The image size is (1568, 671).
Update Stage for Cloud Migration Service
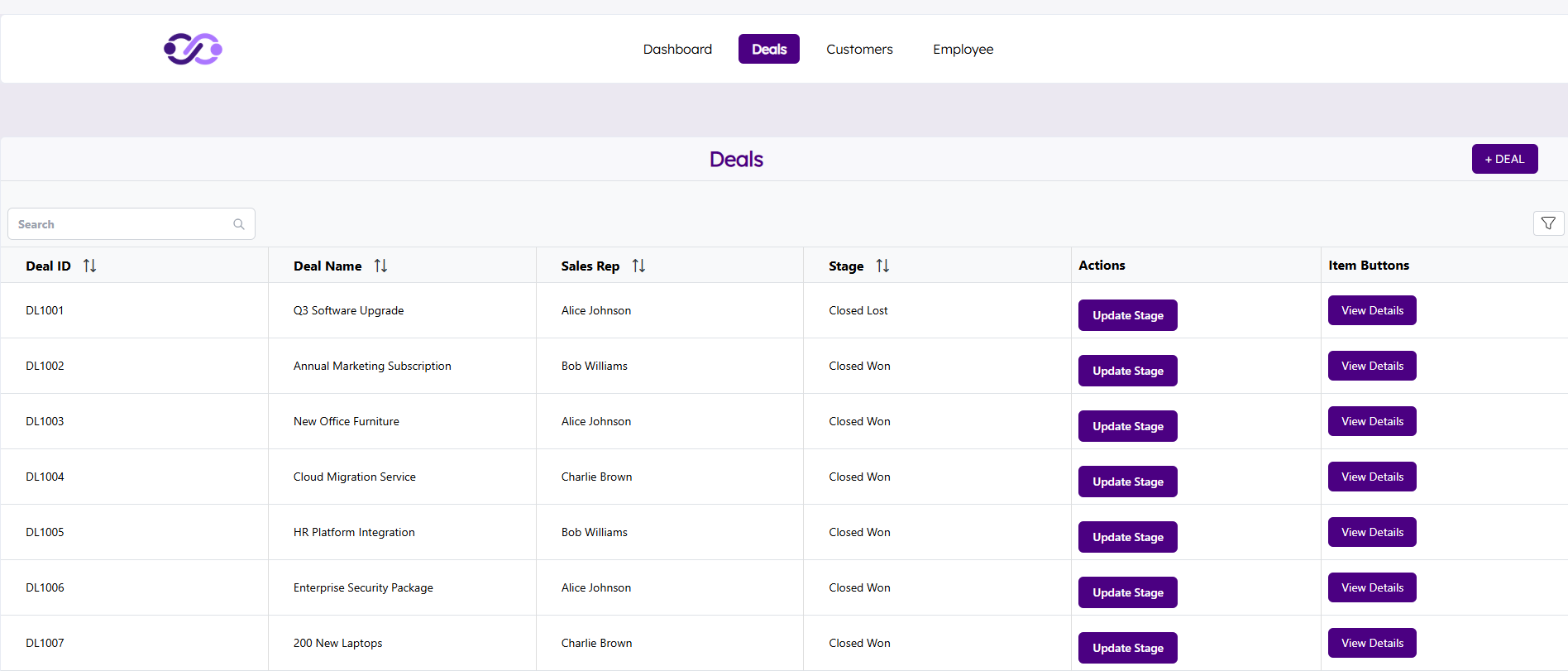pyautogui.click(x=1127, y=482)
